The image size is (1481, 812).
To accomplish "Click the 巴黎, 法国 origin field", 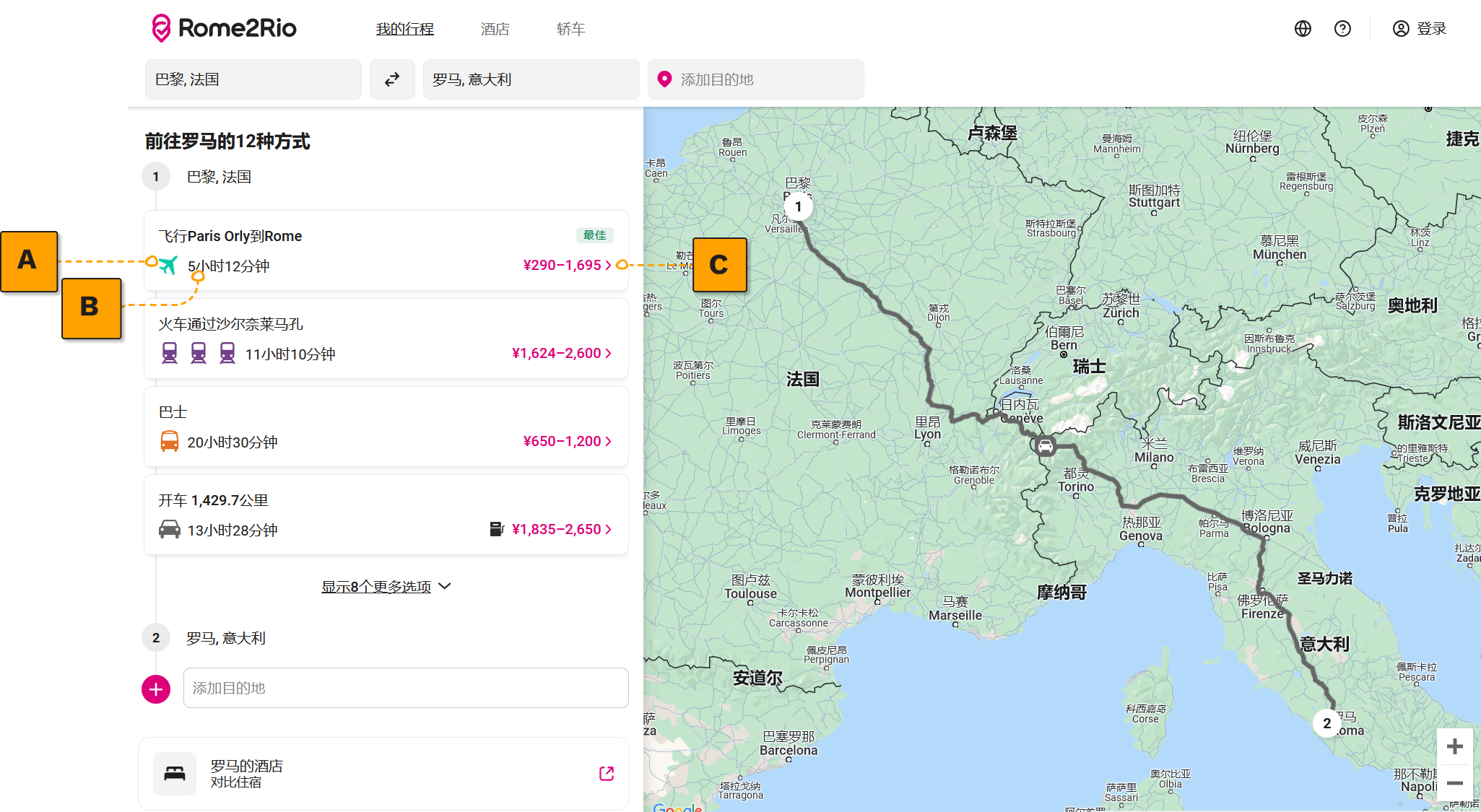I will (253, 79).
